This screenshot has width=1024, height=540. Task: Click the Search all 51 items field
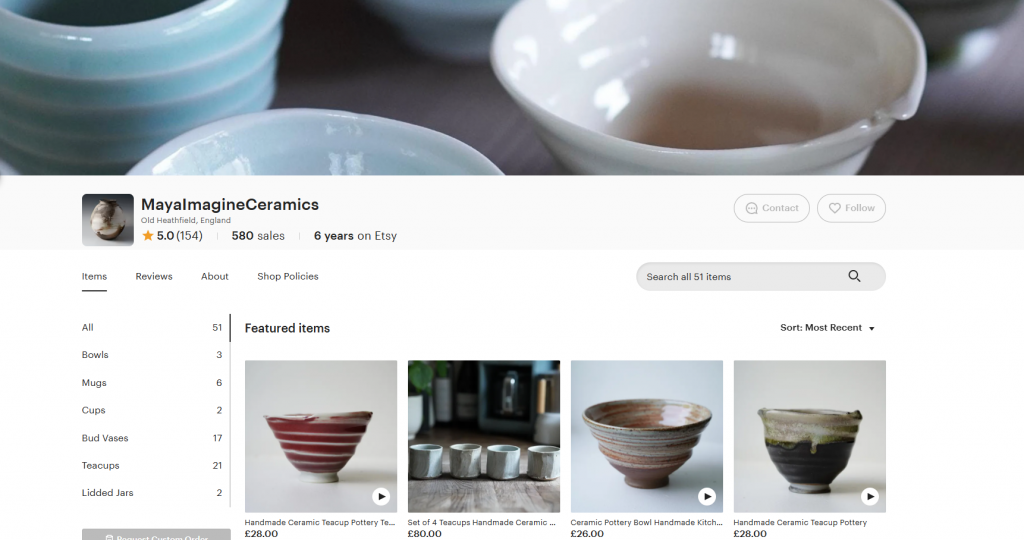coord(740,277)
